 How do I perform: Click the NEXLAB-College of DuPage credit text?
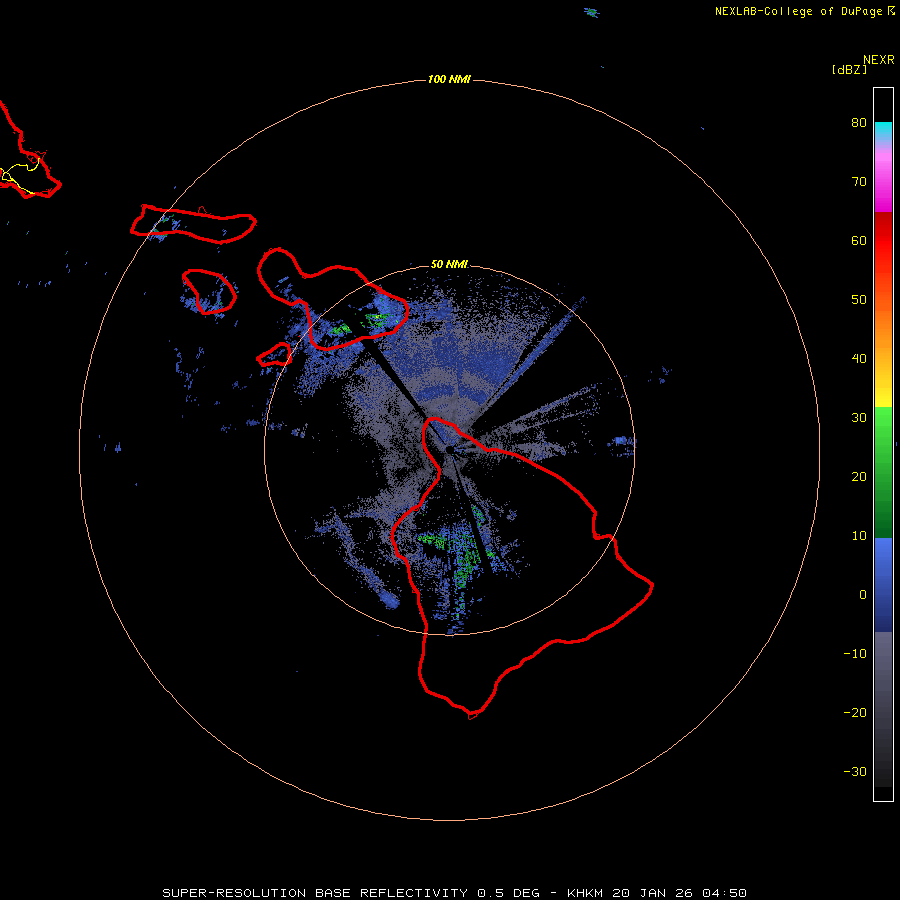[x=798, y=11]
